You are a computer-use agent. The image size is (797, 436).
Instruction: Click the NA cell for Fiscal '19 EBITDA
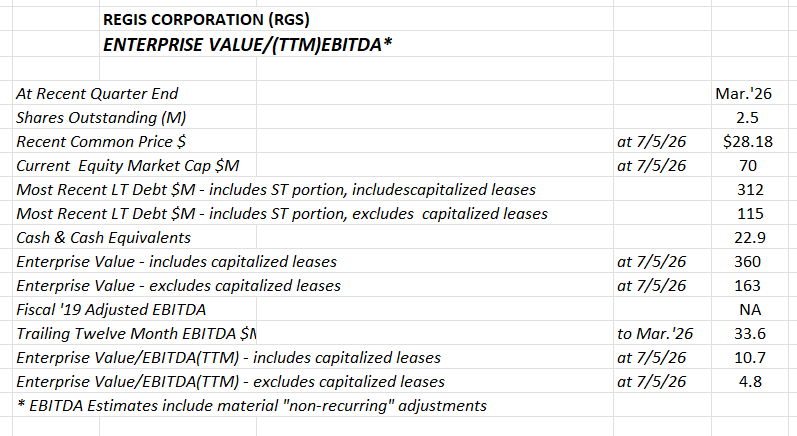point(750,309)
